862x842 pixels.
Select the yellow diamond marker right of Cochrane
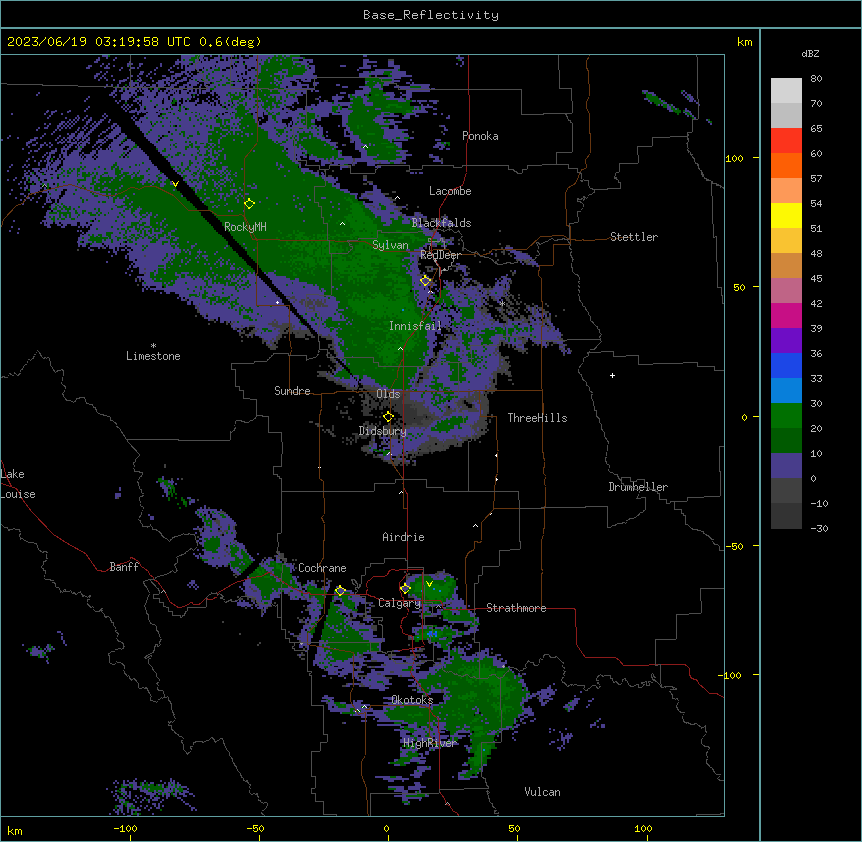(x=340, y=591)
